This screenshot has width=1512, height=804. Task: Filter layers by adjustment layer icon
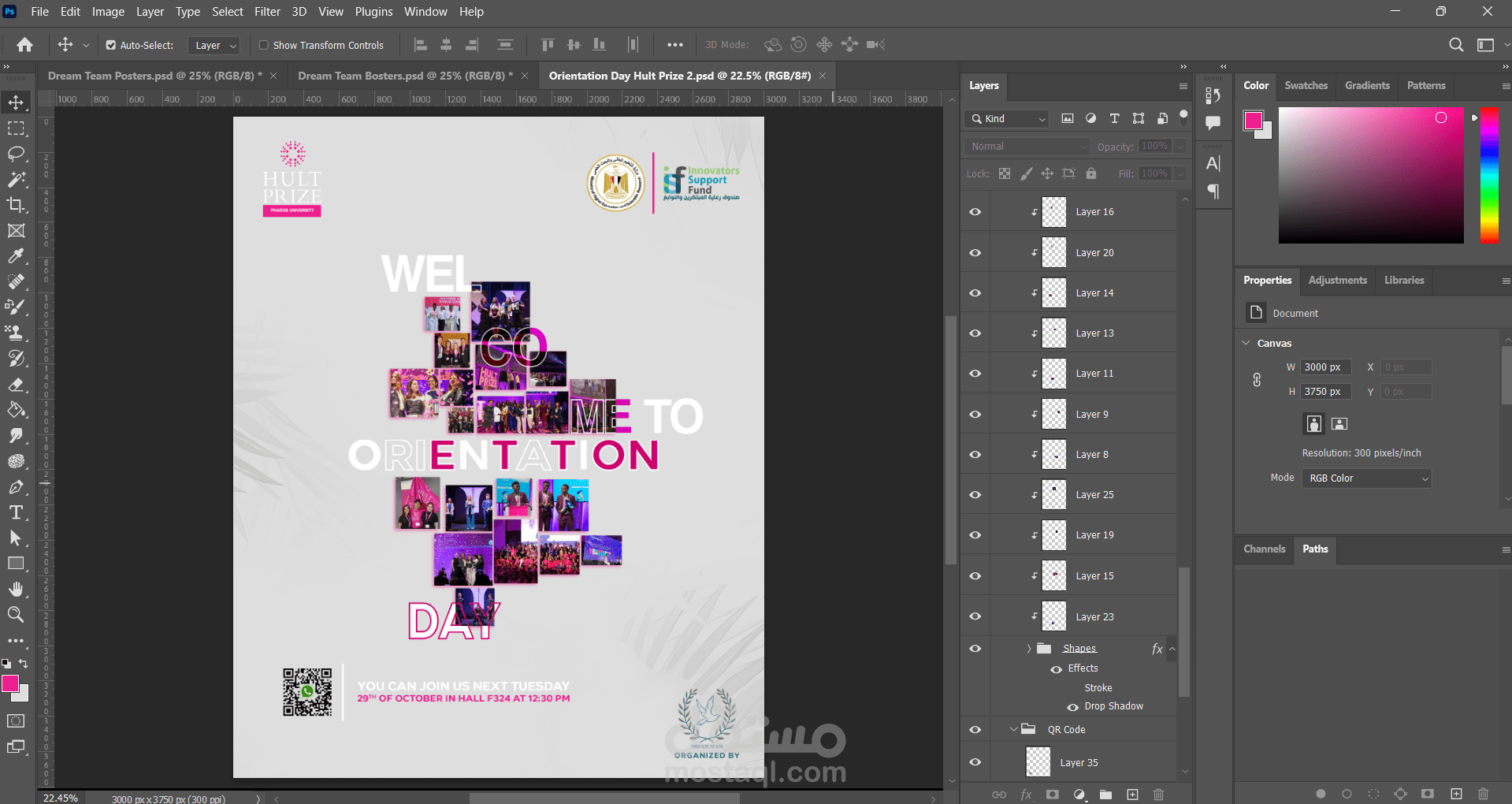tap(1090, 118)
